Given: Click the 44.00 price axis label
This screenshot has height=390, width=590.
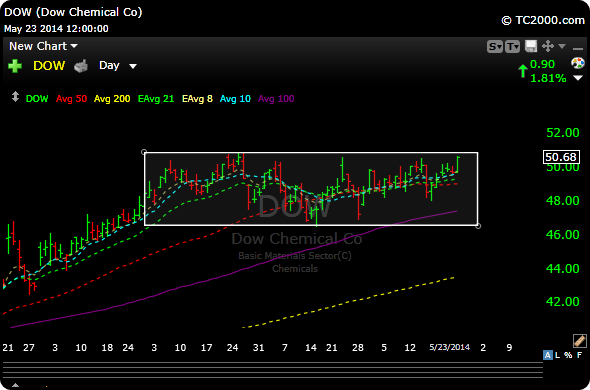Looking at the screenshot, I should click(562, 268).
